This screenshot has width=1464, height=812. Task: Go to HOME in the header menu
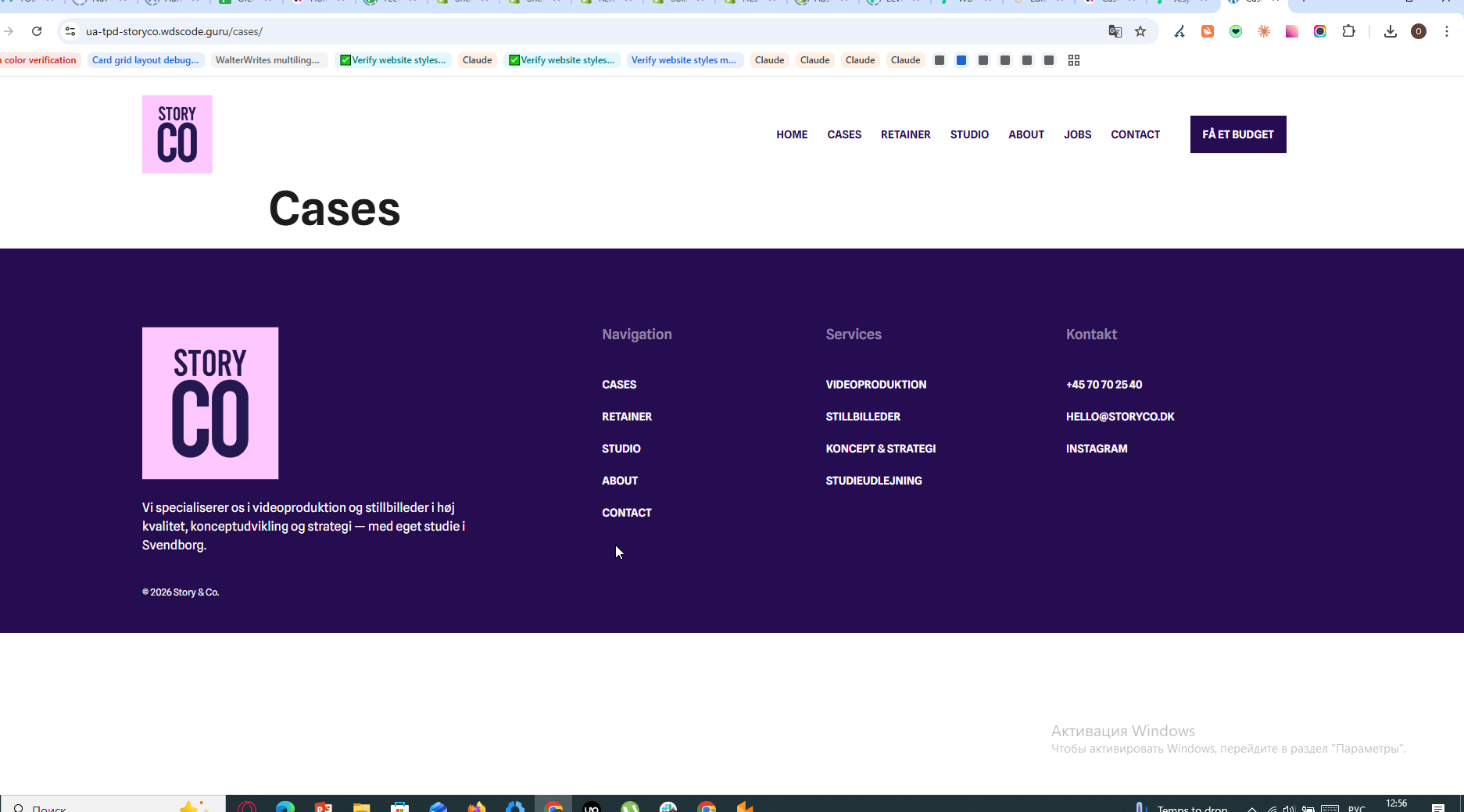(x=792, y=134)
